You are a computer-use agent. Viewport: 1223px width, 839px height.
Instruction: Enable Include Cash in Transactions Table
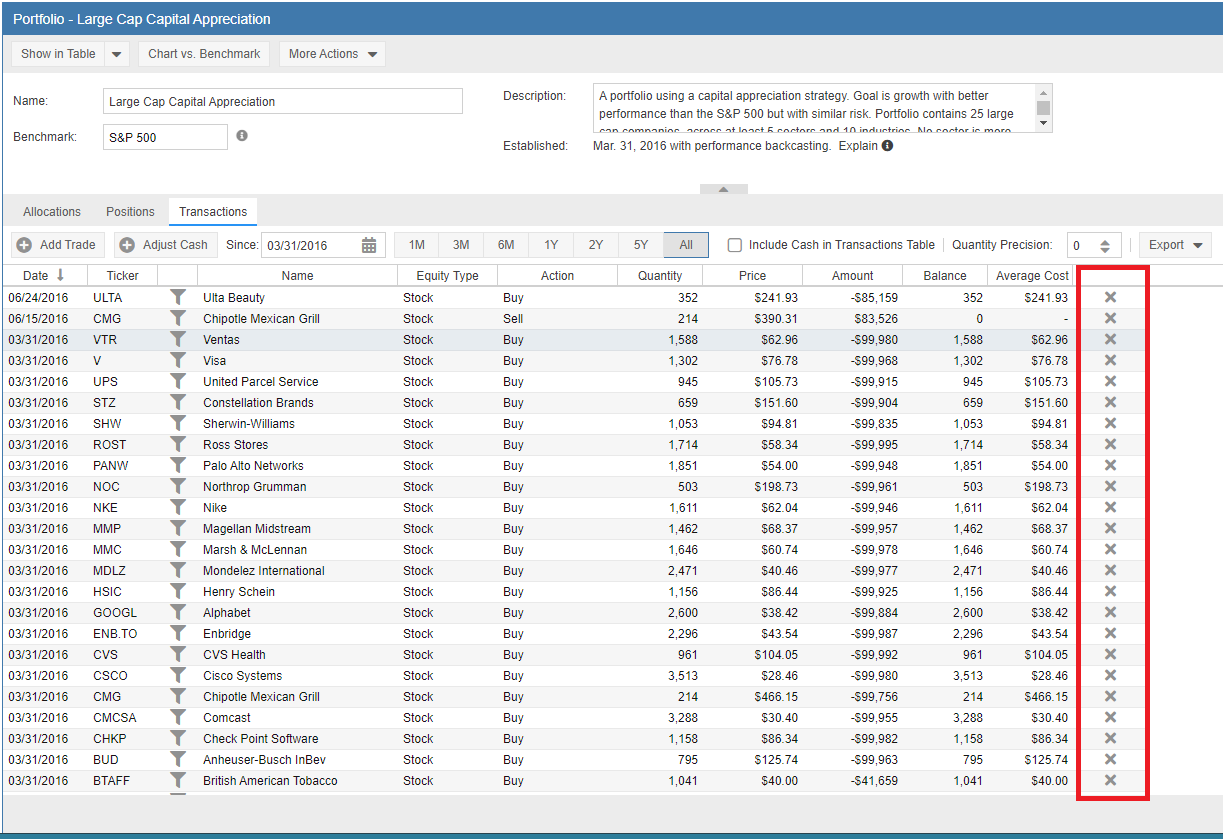coord(735,245)
